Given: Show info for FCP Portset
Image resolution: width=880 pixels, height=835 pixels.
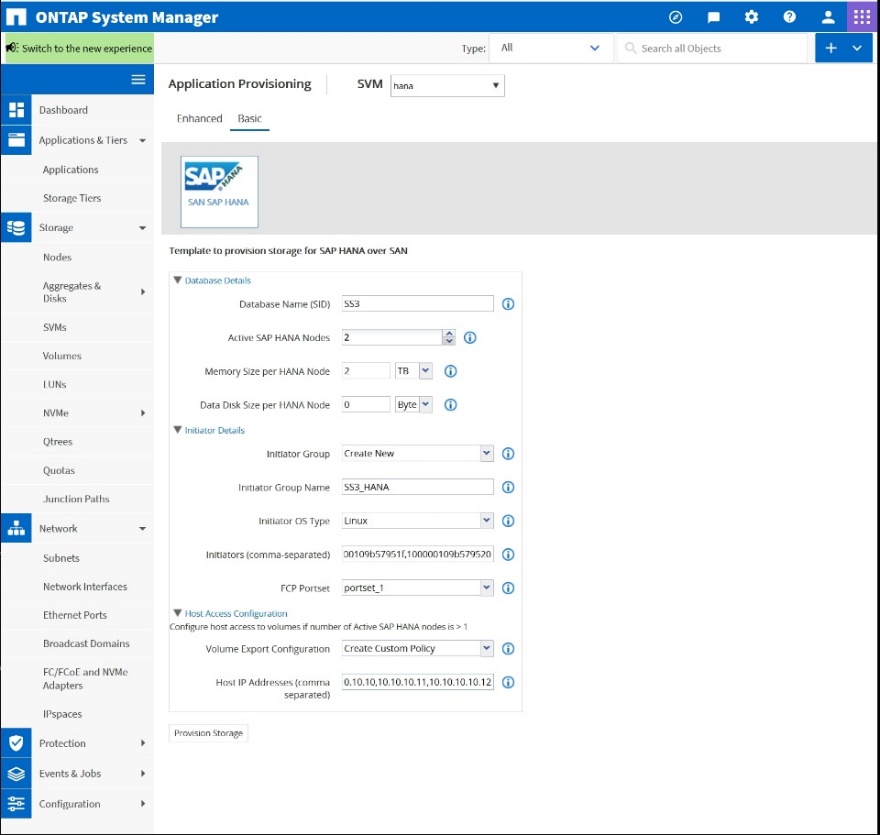Looking at the screenshot, I should tap(508, 588).
